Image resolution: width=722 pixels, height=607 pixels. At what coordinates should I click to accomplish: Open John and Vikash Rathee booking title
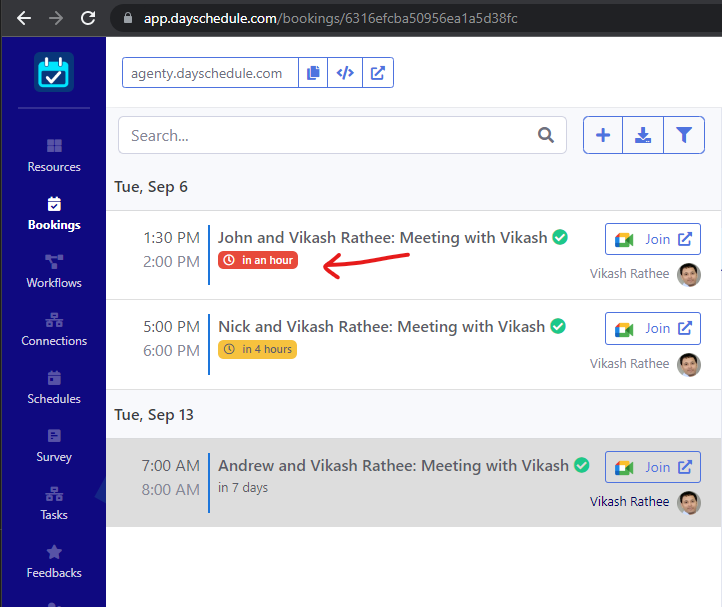(383, 238)
